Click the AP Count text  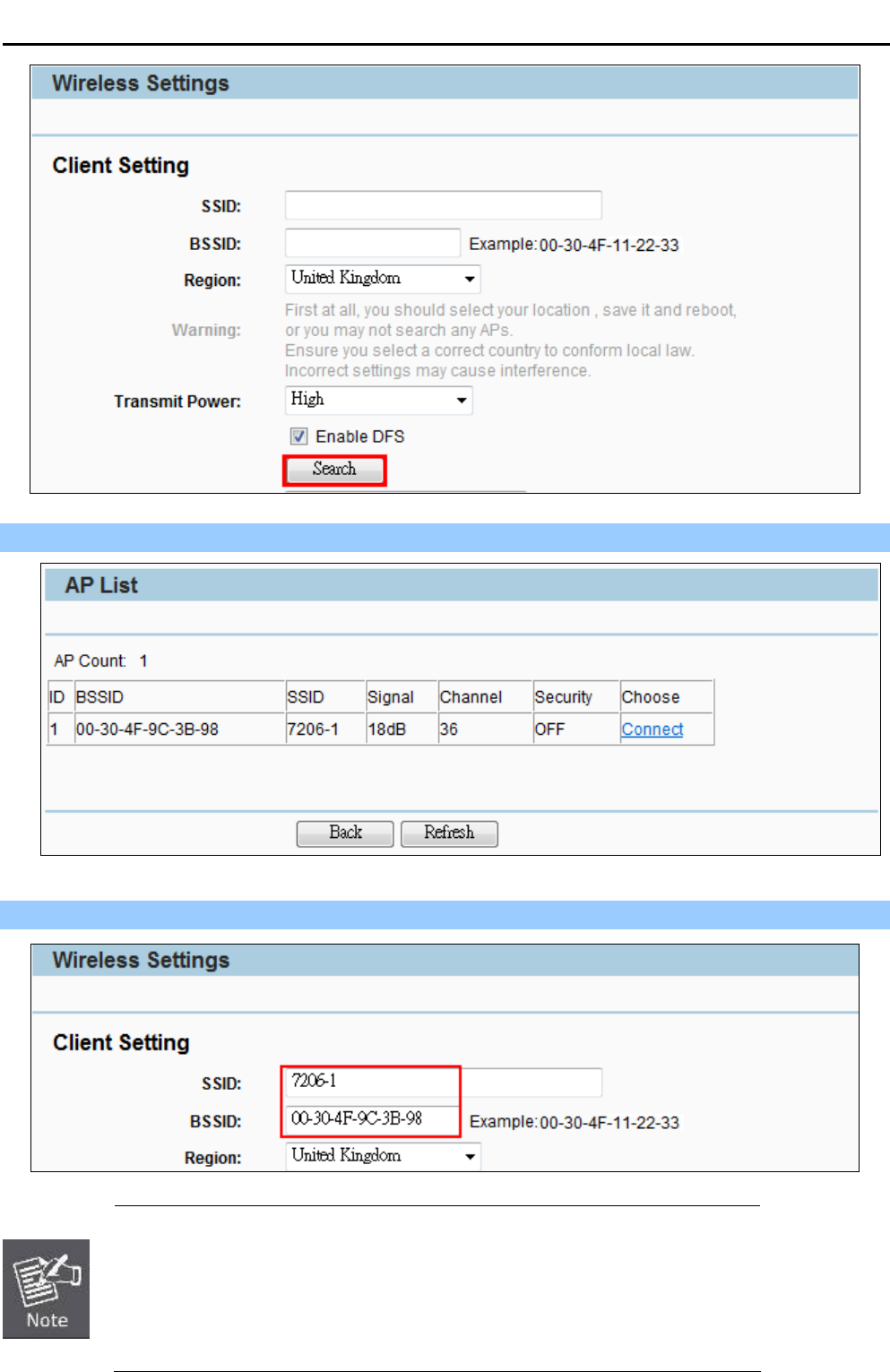coord(100,660)
